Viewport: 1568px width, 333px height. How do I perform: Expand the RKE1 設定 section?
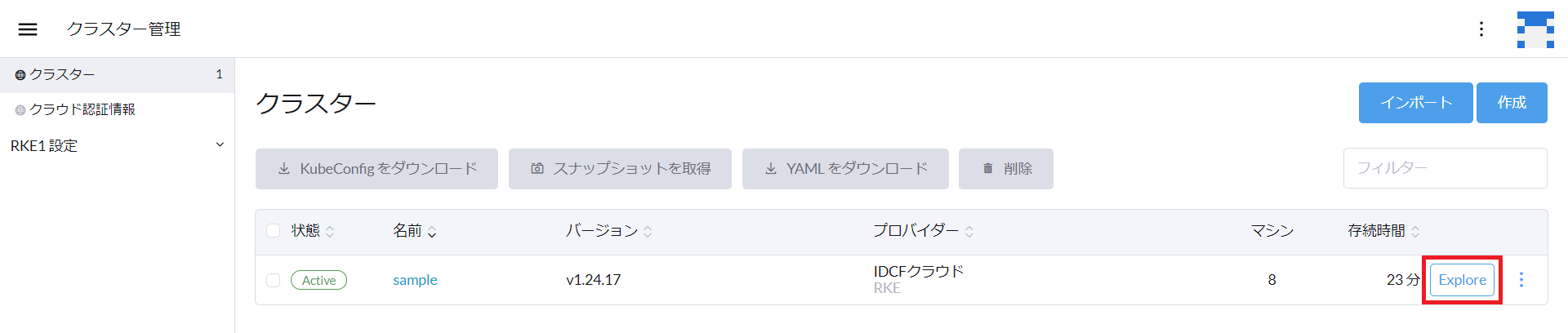[118, 145]
